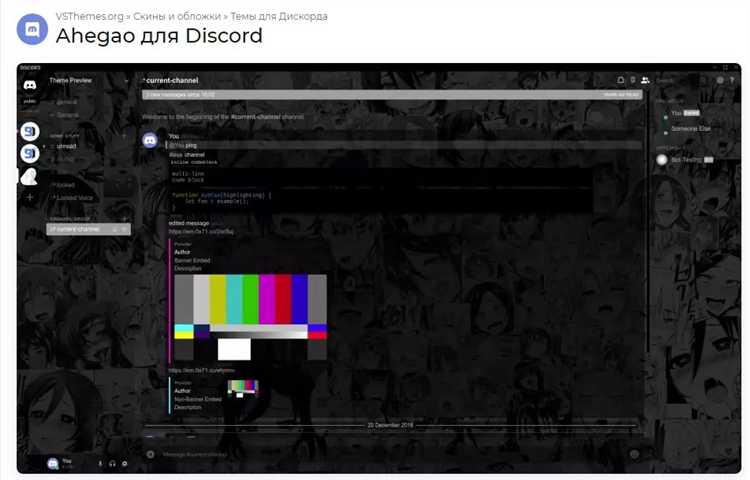This screenshot has height=480, width=750.
Task: Open pinned messages icon in header
Action: (x=632, y=79)
